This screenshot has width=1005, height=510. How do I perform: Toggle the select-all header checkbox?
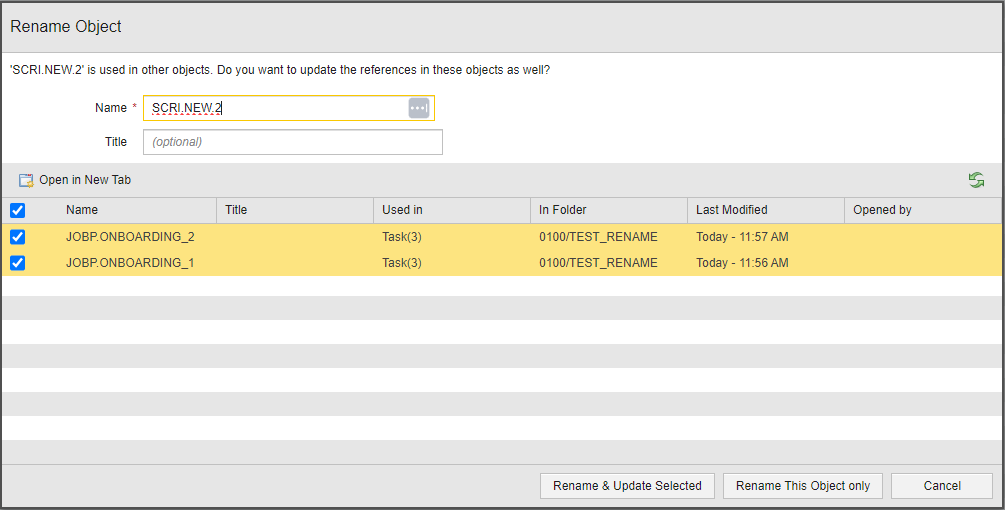17,210
